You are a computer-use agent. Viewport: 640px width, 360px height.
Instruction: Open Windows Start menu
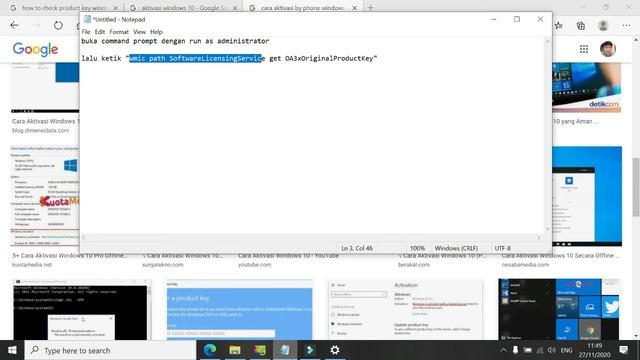[12, 350]
